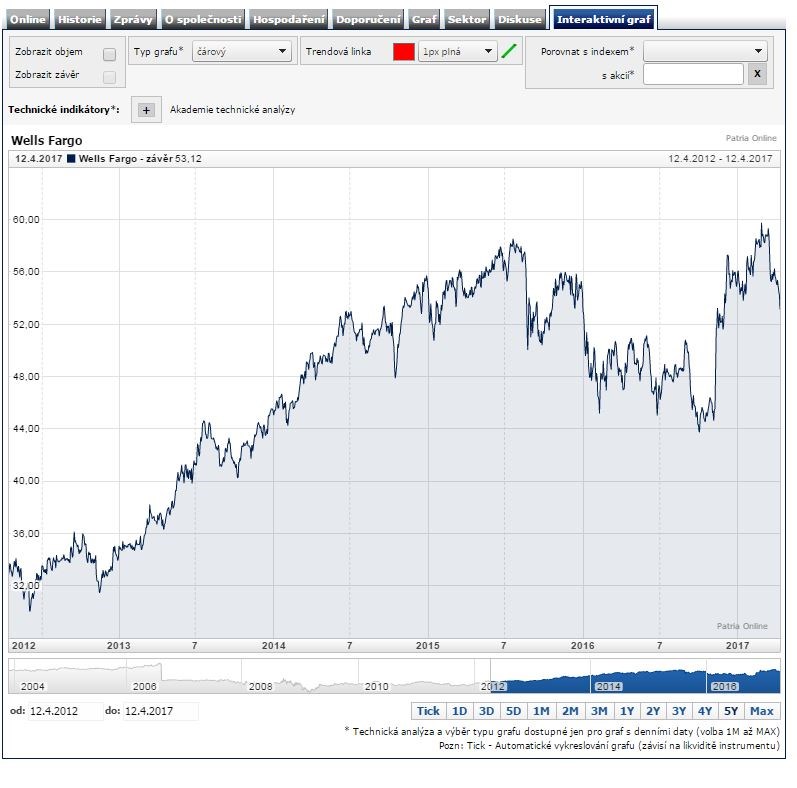Select the Interaktivní graf tab

[x=603, y=19]
